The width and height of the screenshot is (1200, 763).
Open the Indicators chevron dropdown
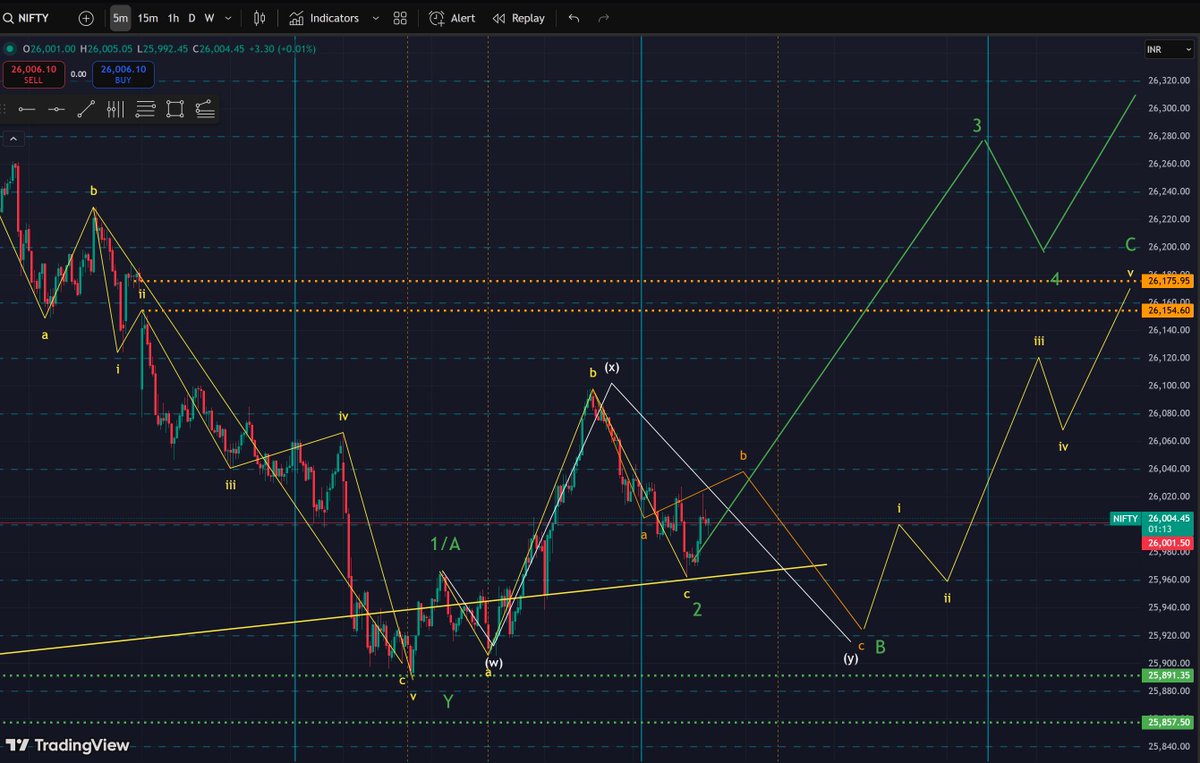[375, 18]
